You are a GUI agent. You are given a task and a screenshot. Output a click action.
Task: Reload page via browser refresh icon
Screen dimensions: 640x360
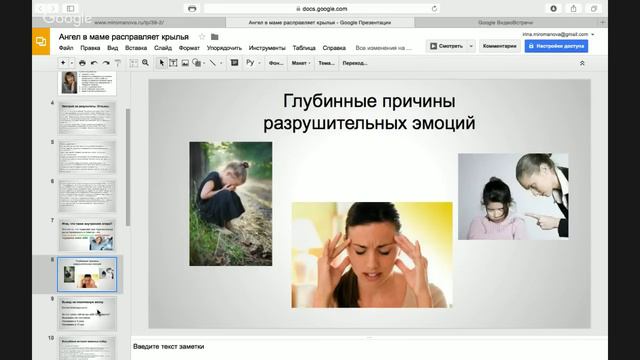[434, 9]
